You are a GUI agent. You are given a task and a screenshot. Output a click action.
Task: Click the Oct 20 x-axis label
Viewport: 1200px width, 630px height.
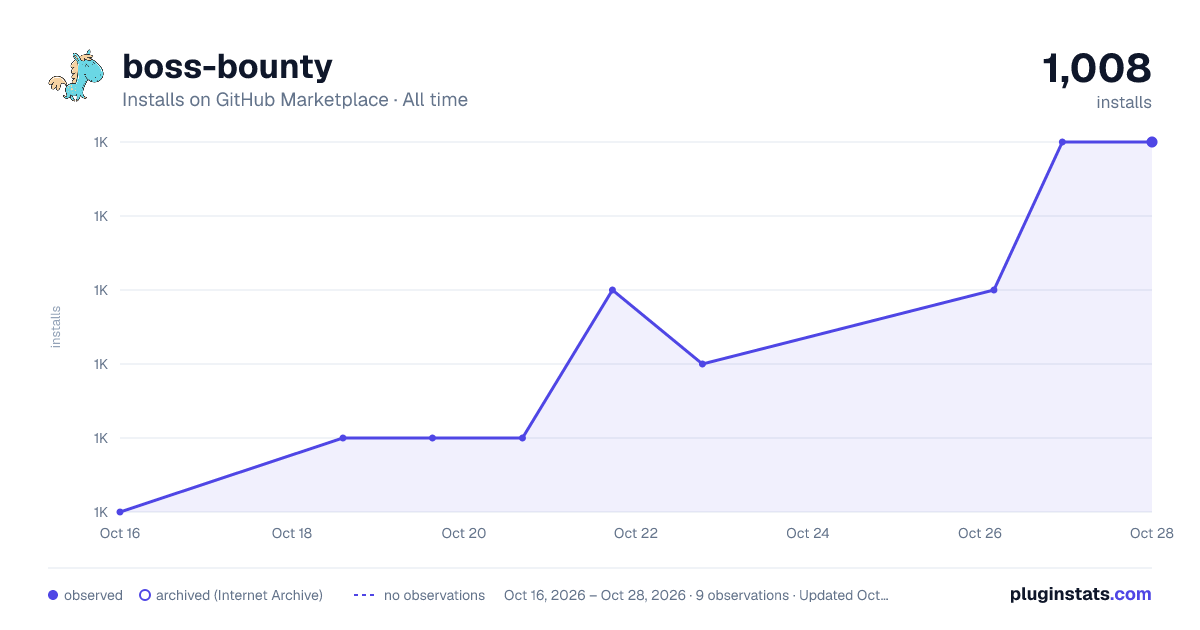pos(464,533)
